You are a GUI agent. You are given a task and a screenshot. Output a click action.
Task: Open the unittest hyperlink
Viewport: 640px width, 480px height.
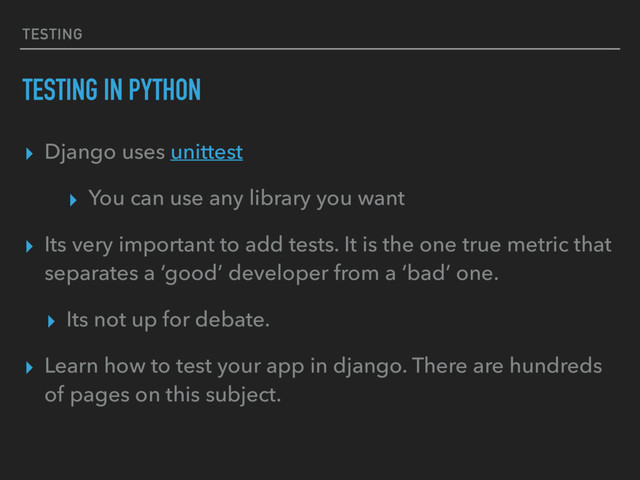(206, 153)
